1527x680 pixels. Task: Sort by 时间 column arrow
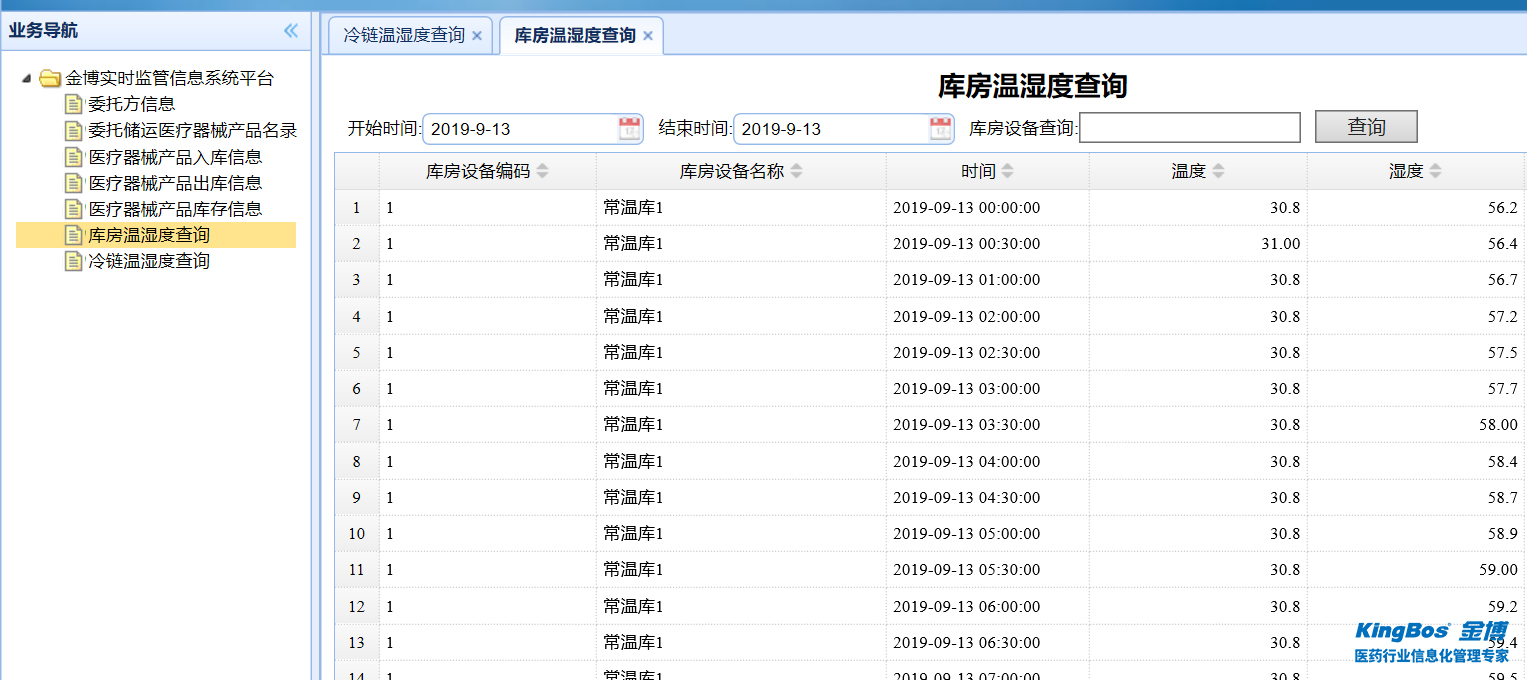[1007, 171]
